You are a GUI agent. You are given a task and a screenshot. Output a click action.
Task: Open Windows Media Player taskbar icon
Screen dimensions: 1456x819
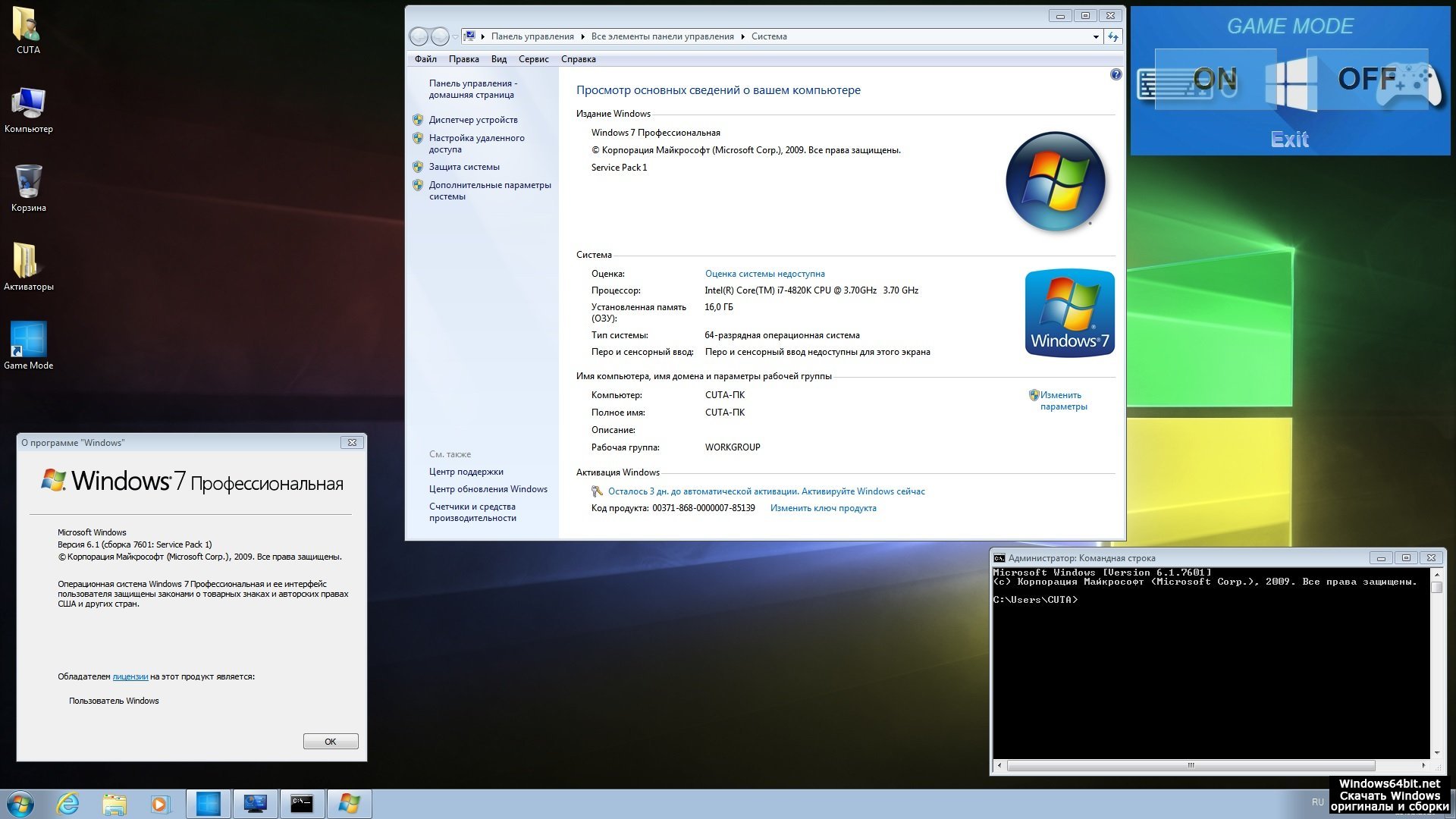tap(161, 804)
